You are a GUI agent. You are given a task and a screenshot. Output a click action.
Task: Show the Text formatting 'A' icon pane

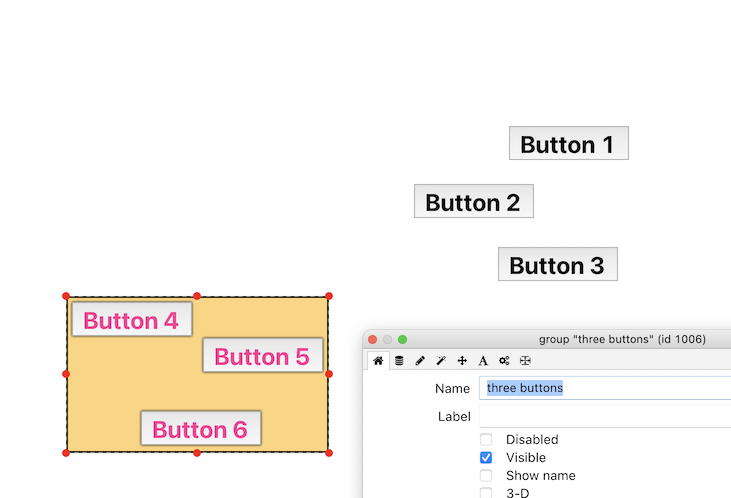(483, 360)
